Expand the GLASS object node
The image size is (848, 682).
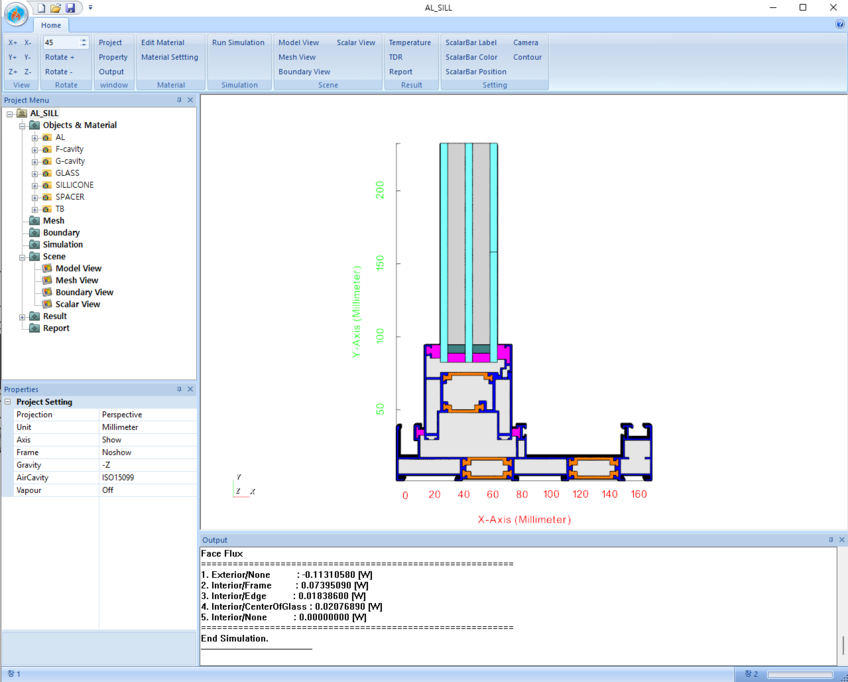(34, 173)
